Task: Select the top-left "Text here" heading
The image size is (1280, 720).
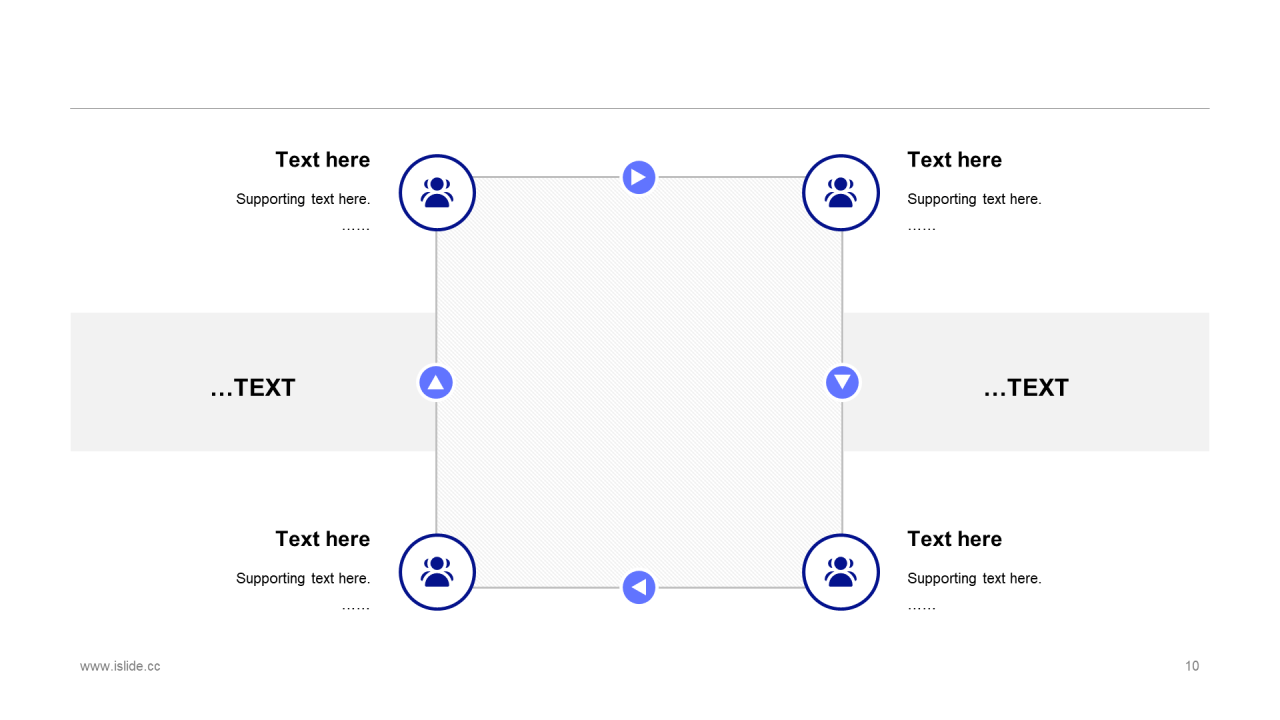Action: [322, 160]
